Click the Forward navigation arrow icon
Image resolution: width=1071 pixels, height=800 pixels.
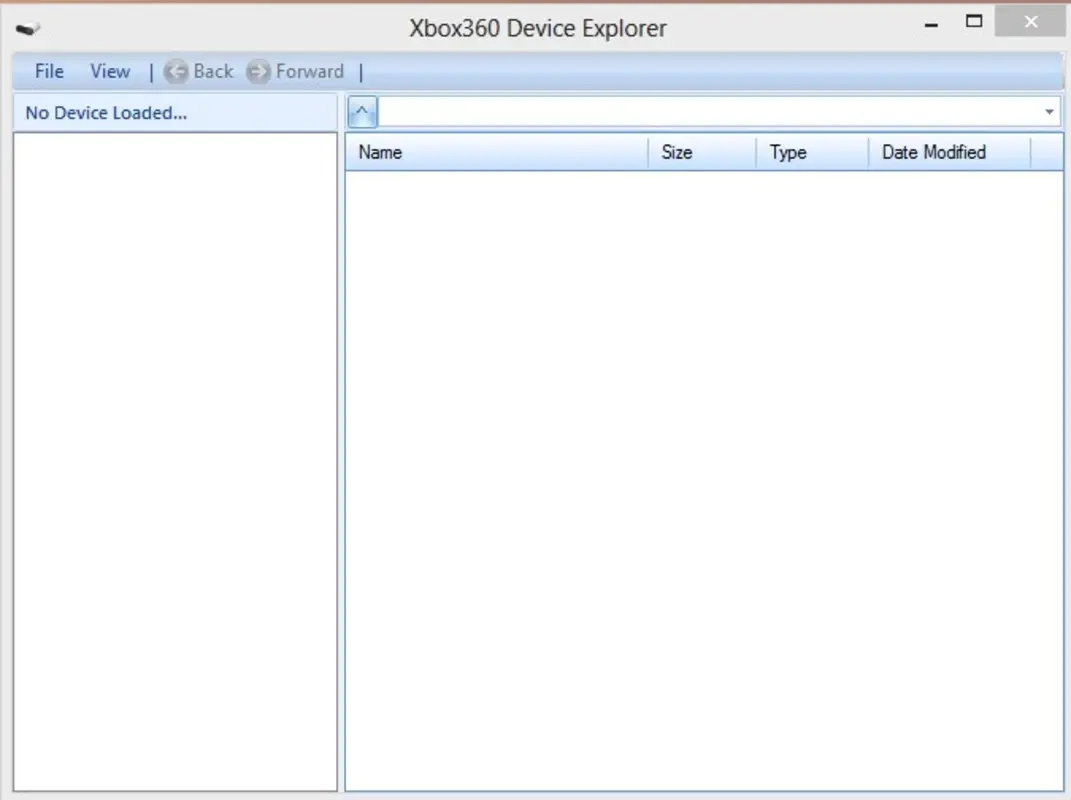pyautogui.click(x=258, y=71)
